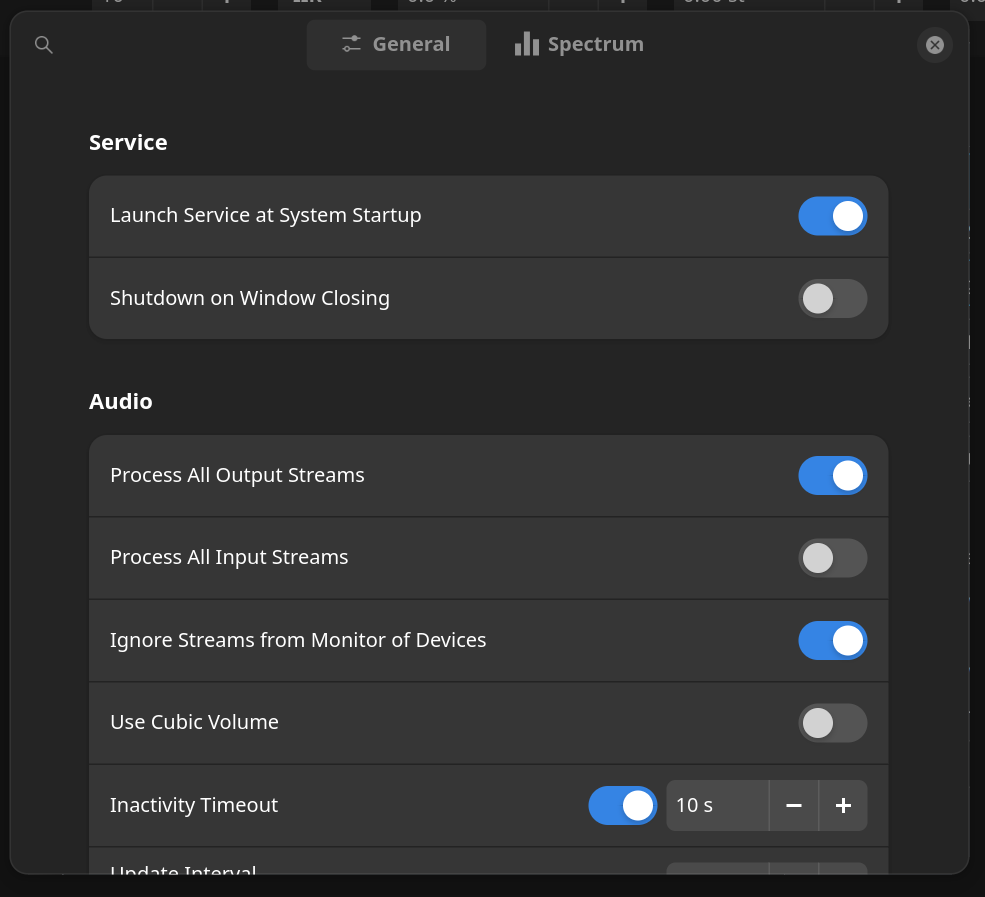This screenshot has height=897, width=985.
Task: Click the sliders icon beside General
Action: coord(350,44)
